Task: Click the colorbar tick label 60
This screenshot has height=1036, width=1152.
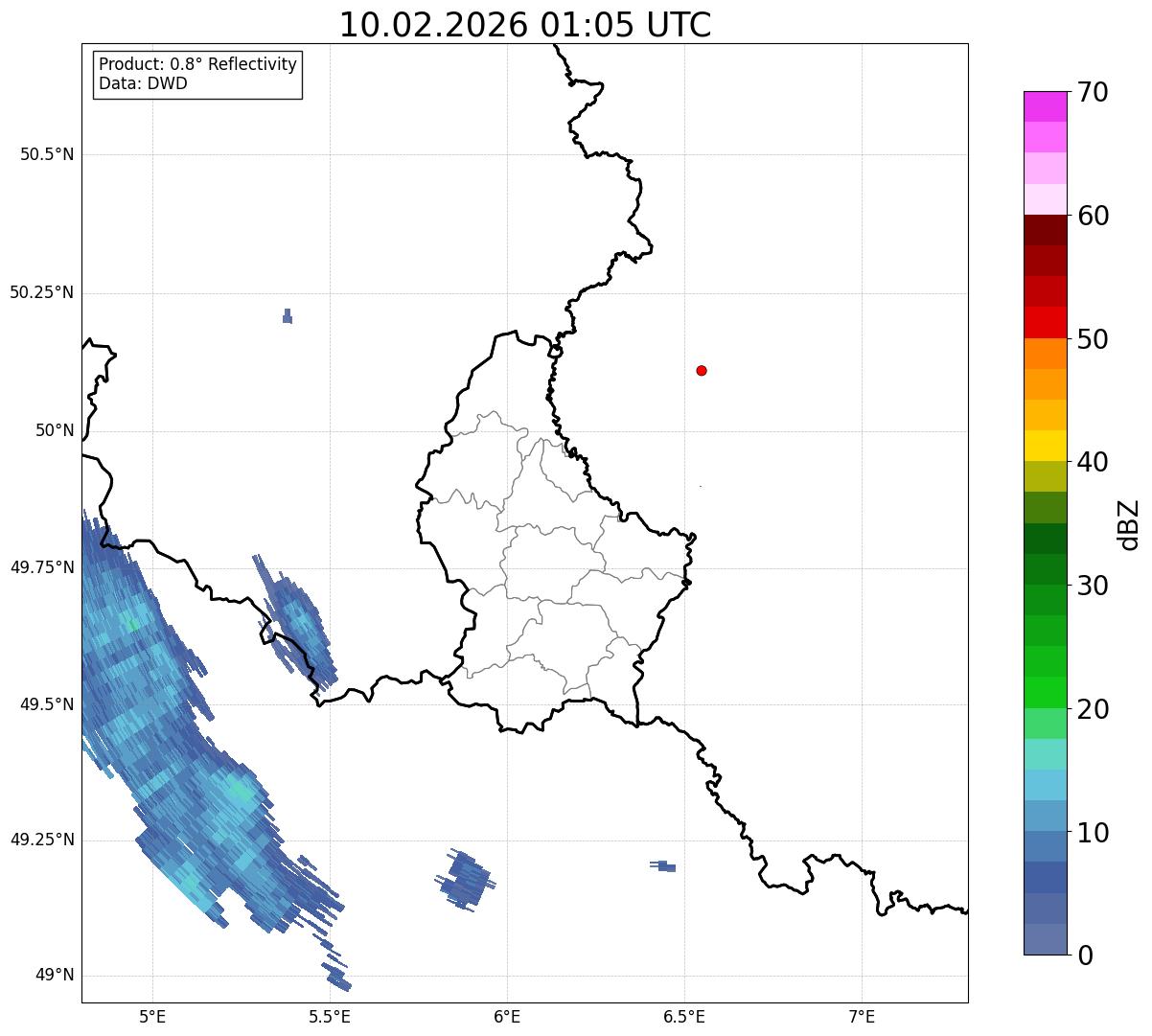Action: (x=1094, y=216)
